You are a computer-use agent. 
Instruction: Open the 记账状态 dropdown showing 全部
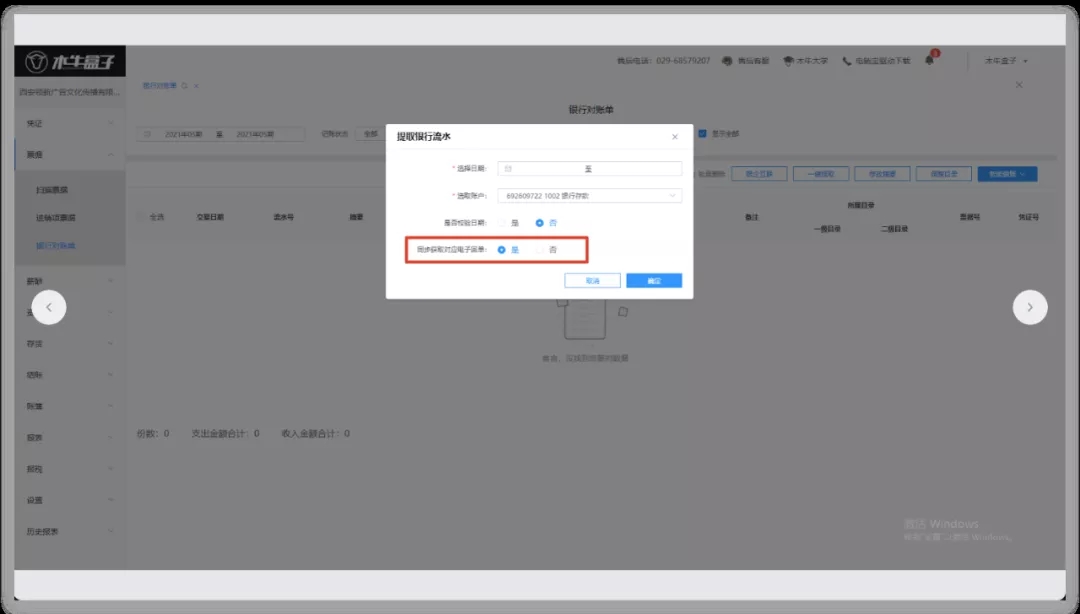[x=371, y=134]
